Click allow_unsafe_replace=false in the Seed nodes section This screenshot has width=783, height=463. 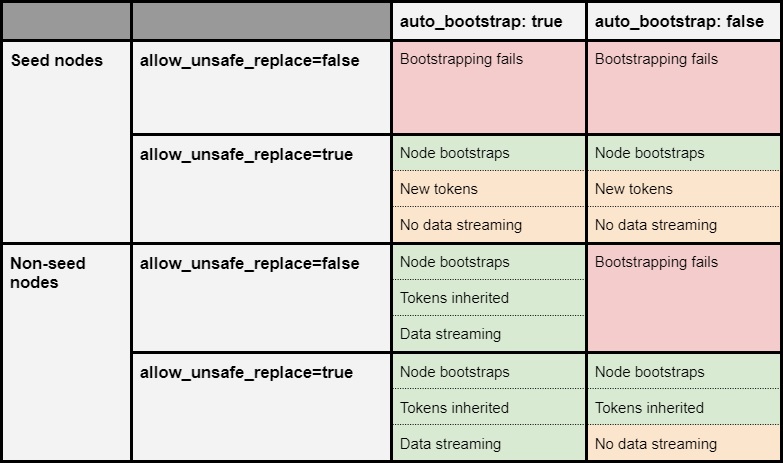tap(249, 60)
